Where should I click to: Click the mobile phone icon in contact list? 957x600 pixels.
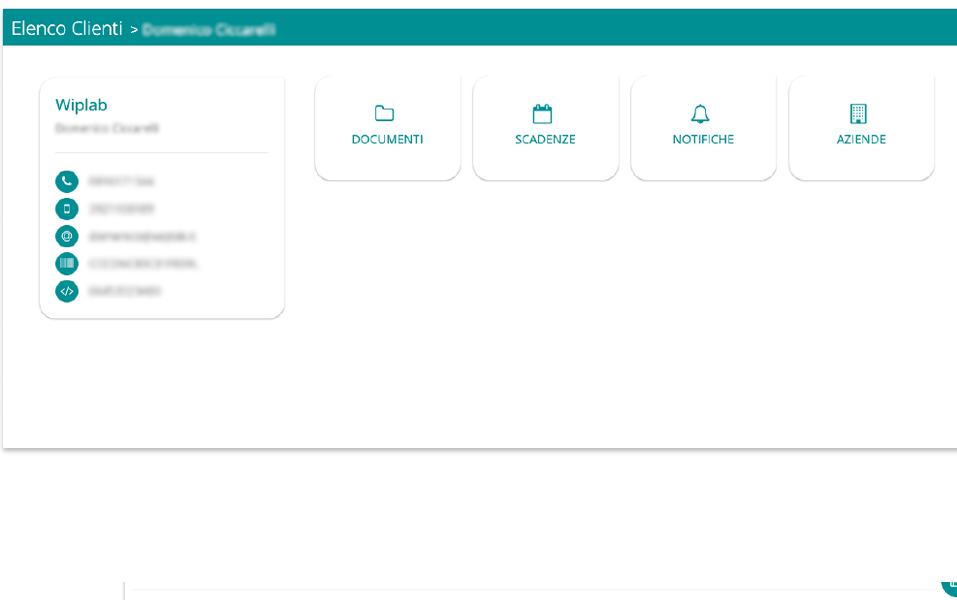pyautogui.click(x=67, y=209)
